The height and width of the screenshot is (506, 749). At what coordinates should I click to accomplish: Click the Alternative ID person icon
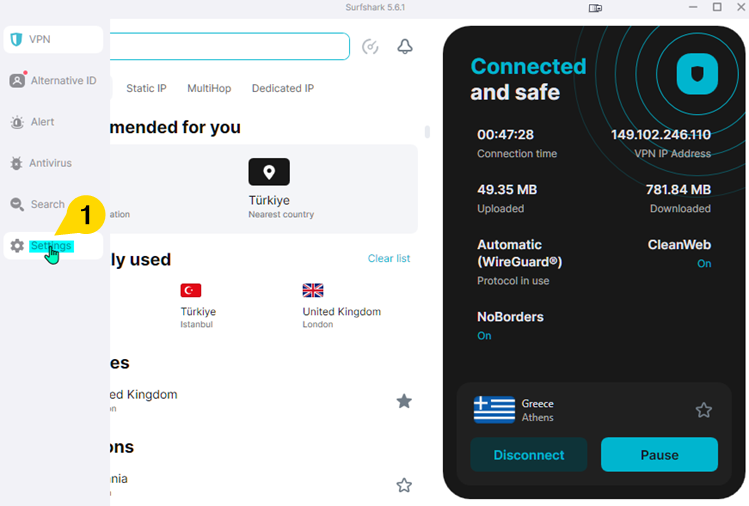[17, 80]
